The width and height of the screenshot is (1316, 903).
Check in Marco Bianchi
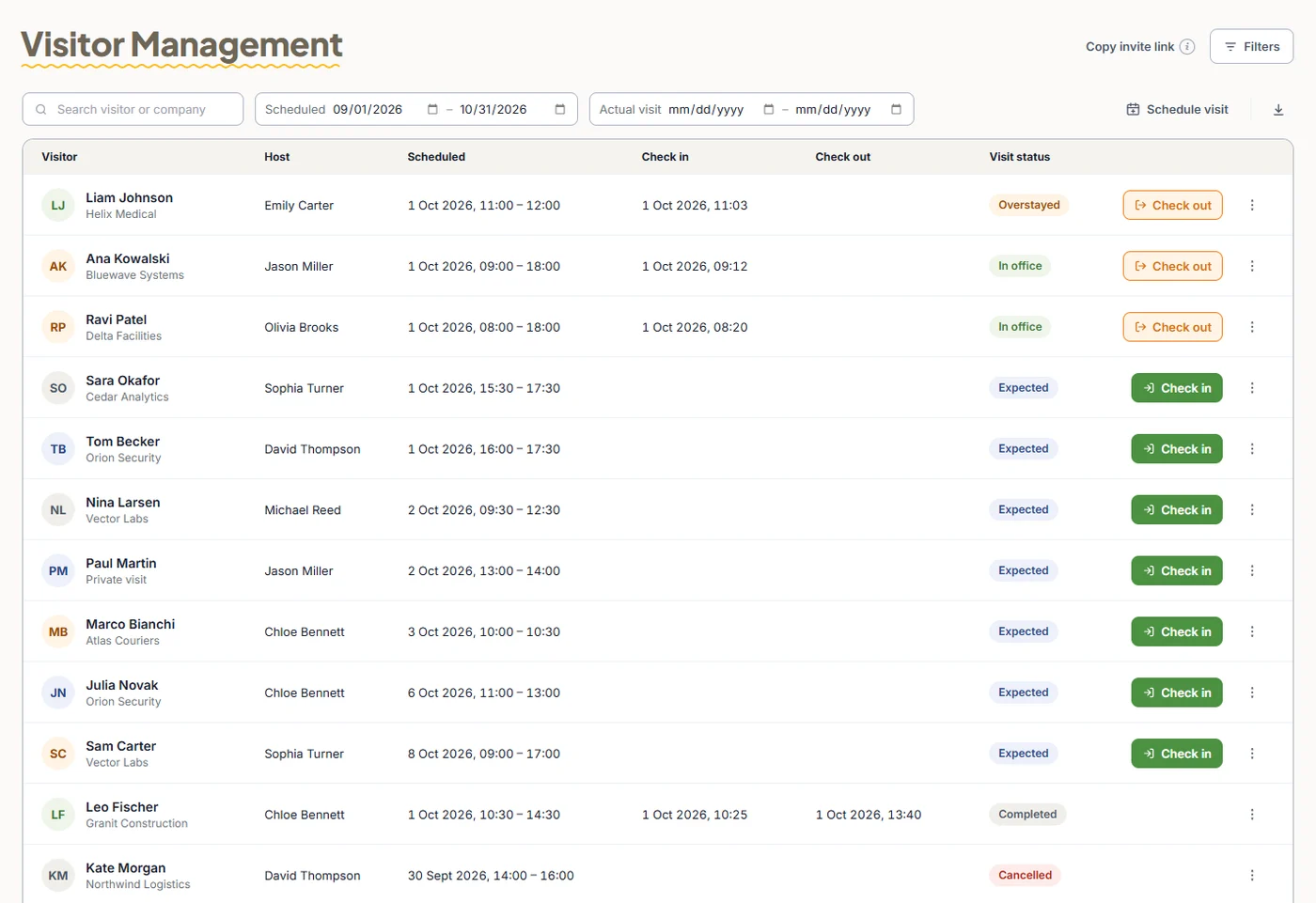[x=1177, y=631]
